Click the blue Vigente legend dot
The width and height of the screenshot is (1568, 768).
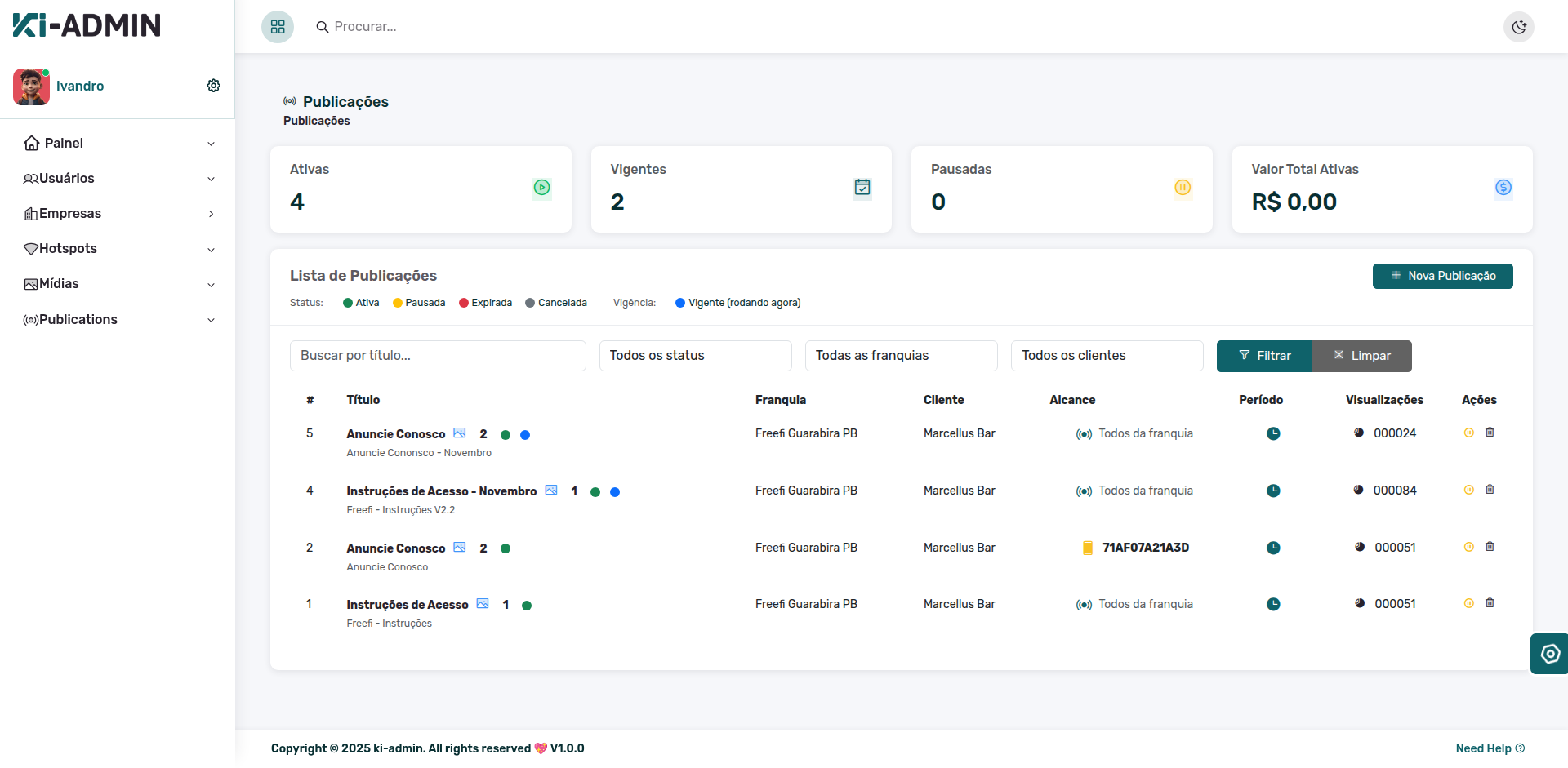point(679,303)
